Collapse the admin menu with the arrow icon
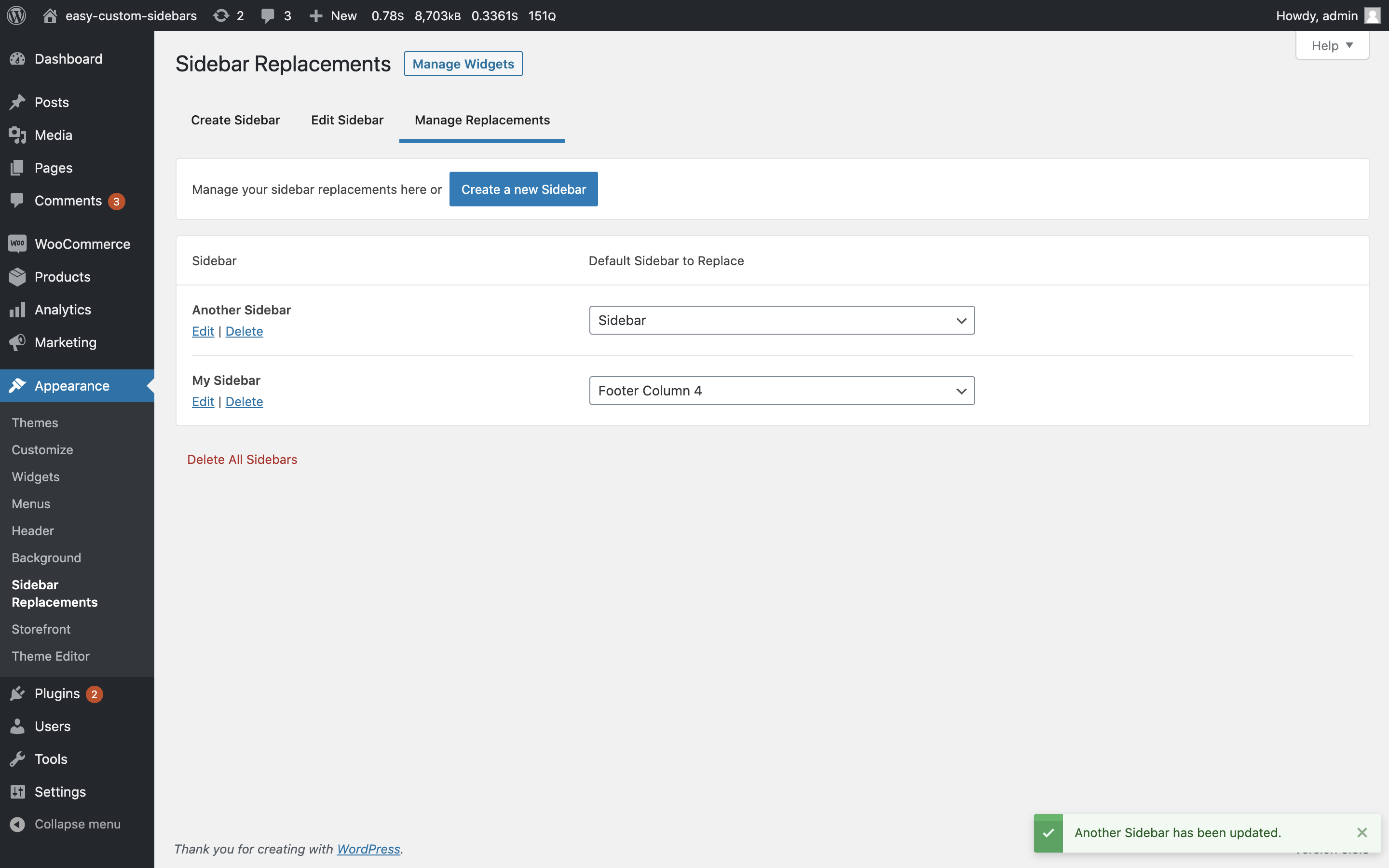The image size is (1389, 868). coord(17,824)
